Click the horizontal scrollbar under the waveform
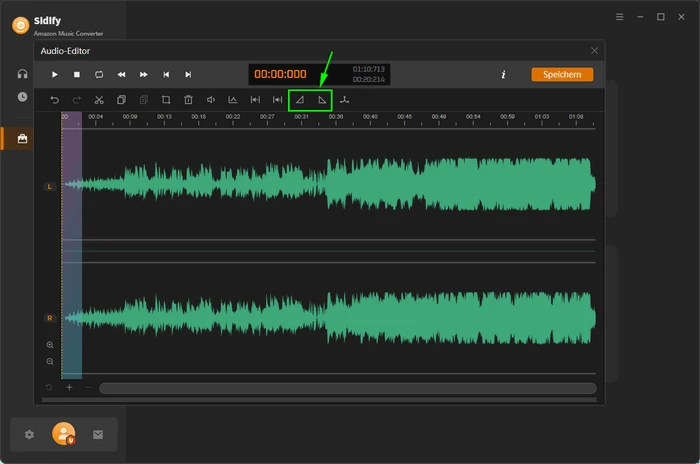Screen dimensions: 700x464 click(347, 388)
